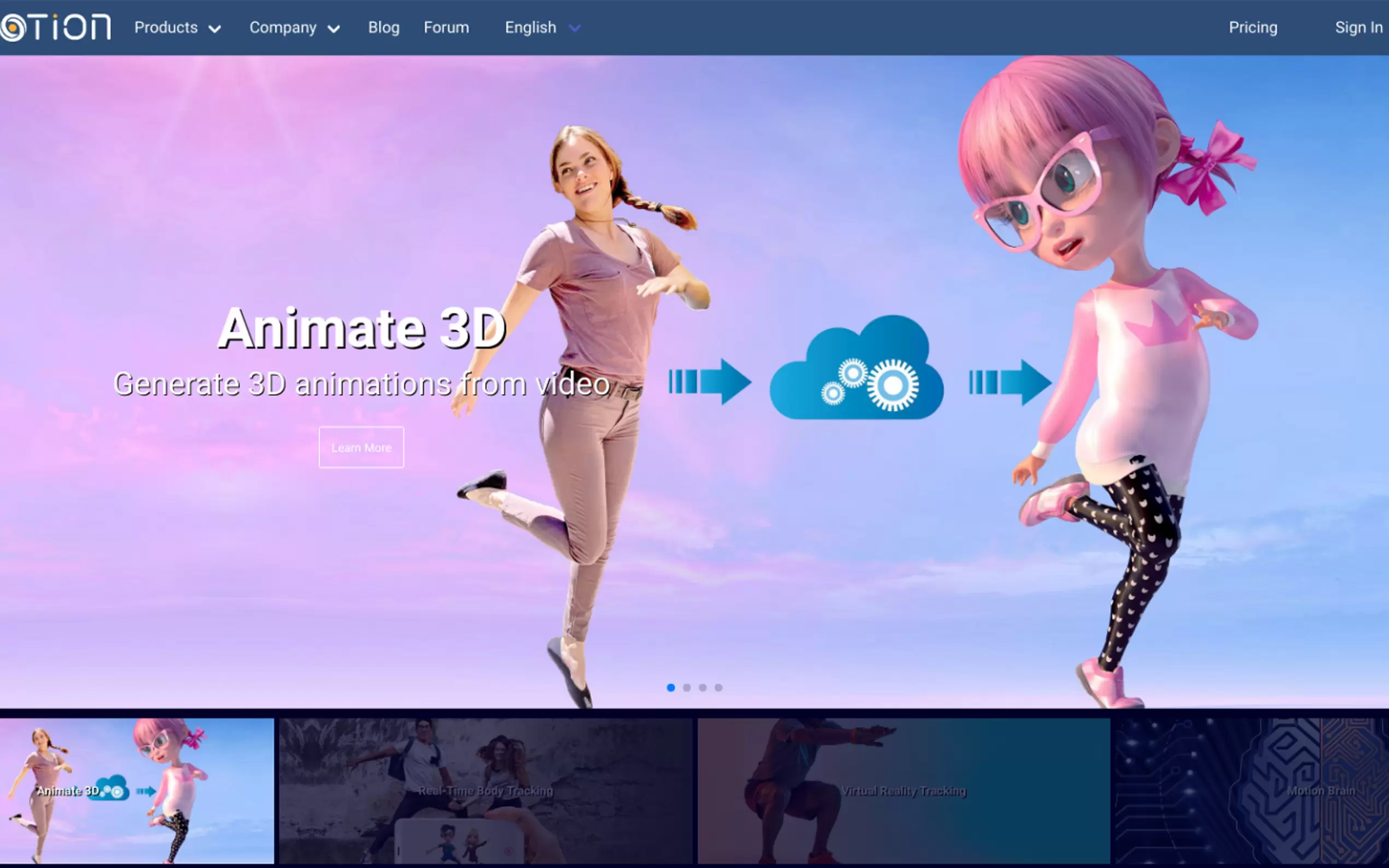Jump to the fourth carousel dot
The image size is (1389, 868).
point(719,688)
